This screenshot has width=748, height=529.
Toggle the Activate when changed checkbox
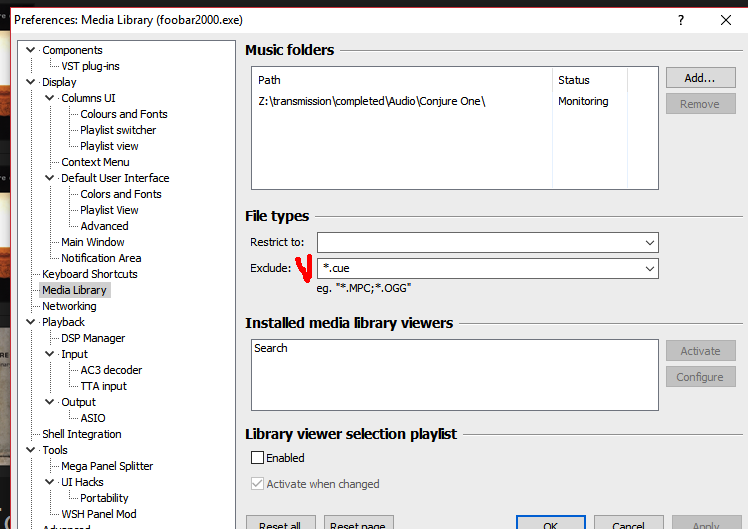[258, 484]
